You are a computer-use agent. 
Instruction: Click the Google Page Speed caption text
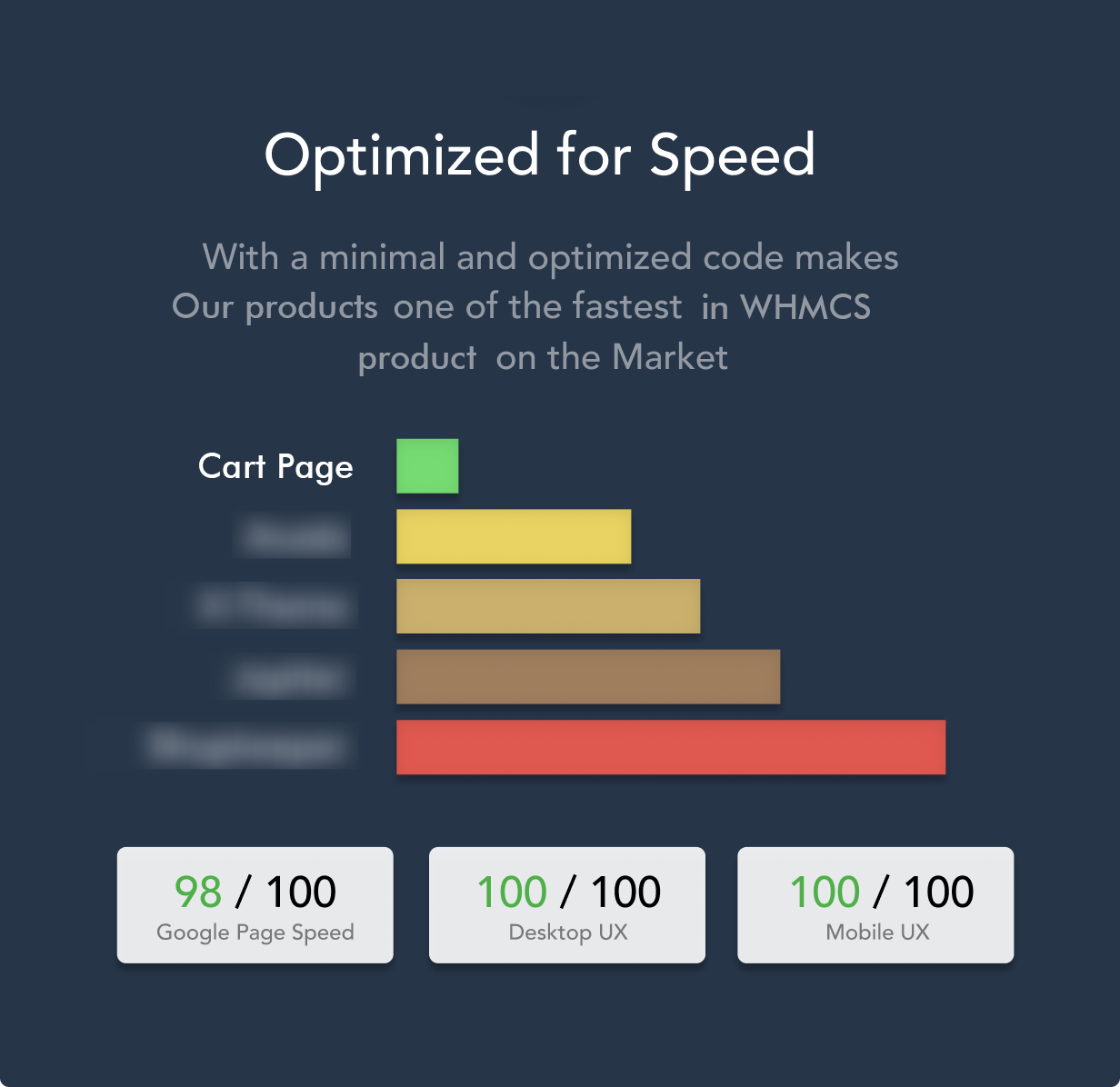click(255, 932)
